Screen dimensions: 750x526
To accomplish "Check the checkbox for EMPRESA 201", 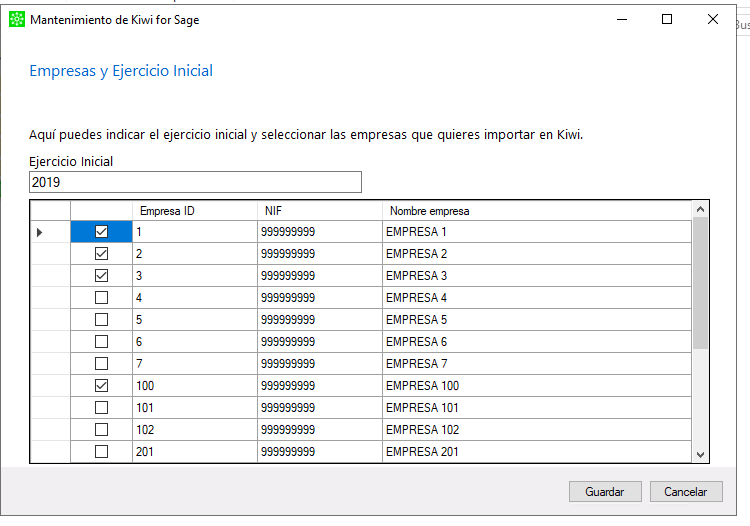I will tap(101, 451).
